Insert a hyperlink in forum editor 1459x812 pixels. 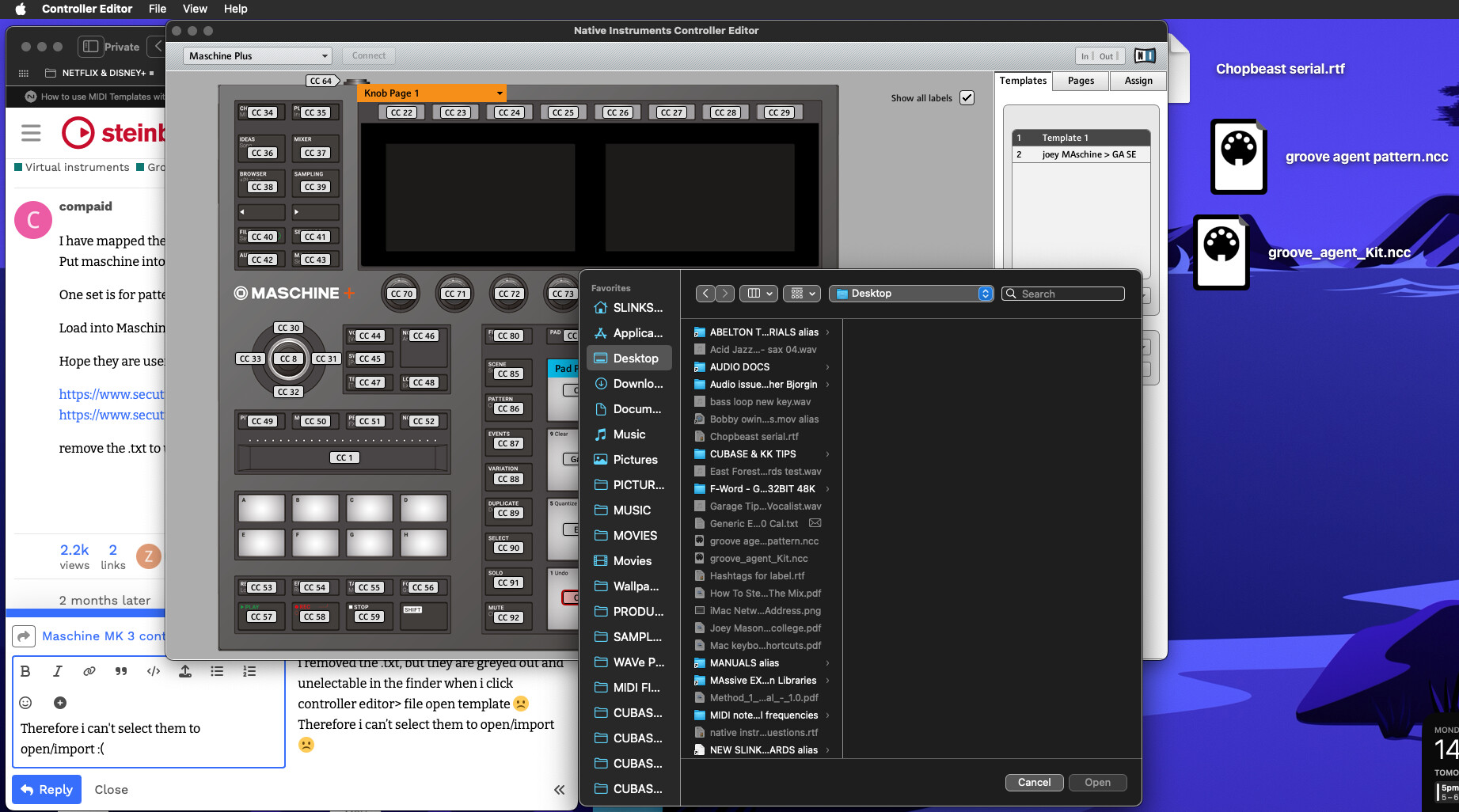pyautogui.click(x=89, y=671)
